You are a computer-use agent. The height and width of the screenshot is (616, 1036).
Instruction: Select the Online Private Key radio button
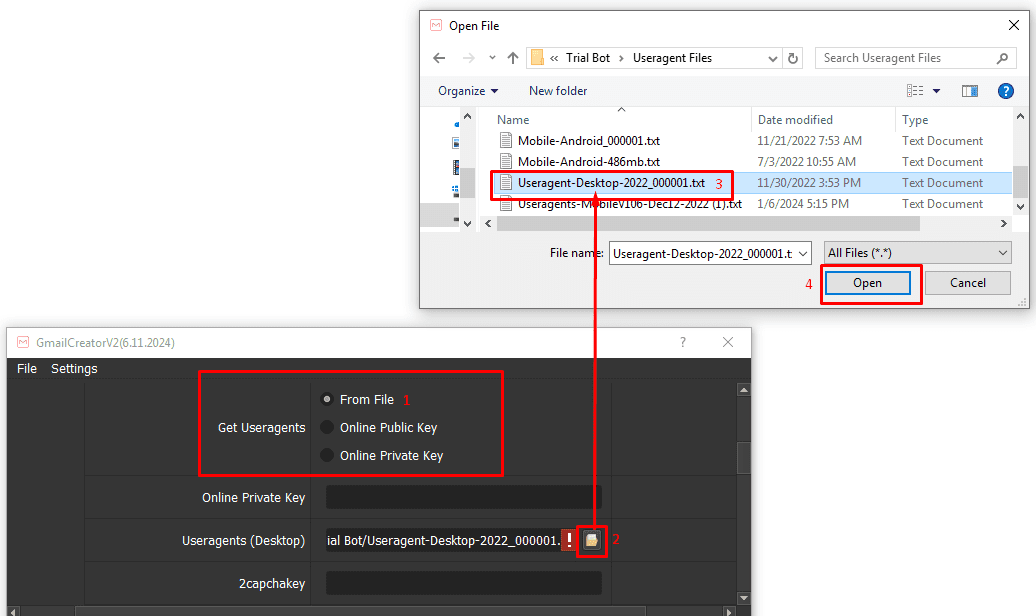[x=326, y=455]
